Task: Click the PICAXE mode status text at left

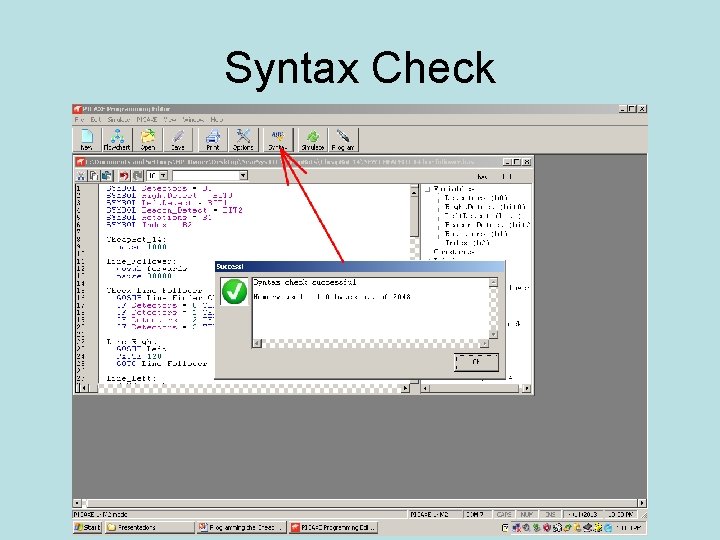Action: click(101, 515)
